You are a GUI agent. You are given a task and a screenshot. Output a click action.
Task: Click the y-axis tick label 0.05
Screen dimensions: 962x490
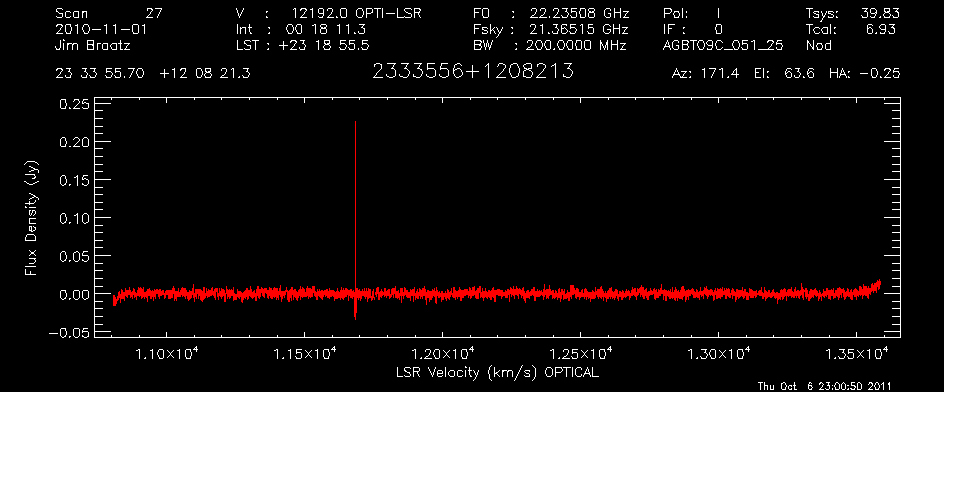click(74, 256)
